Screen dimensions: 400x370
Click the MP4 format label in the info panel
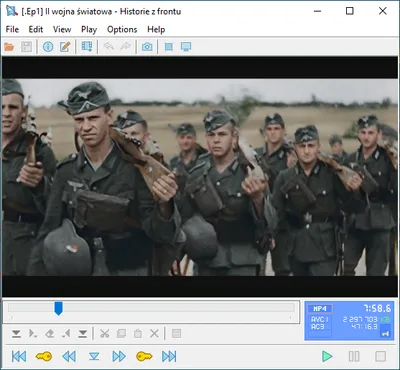pos(320,309)
